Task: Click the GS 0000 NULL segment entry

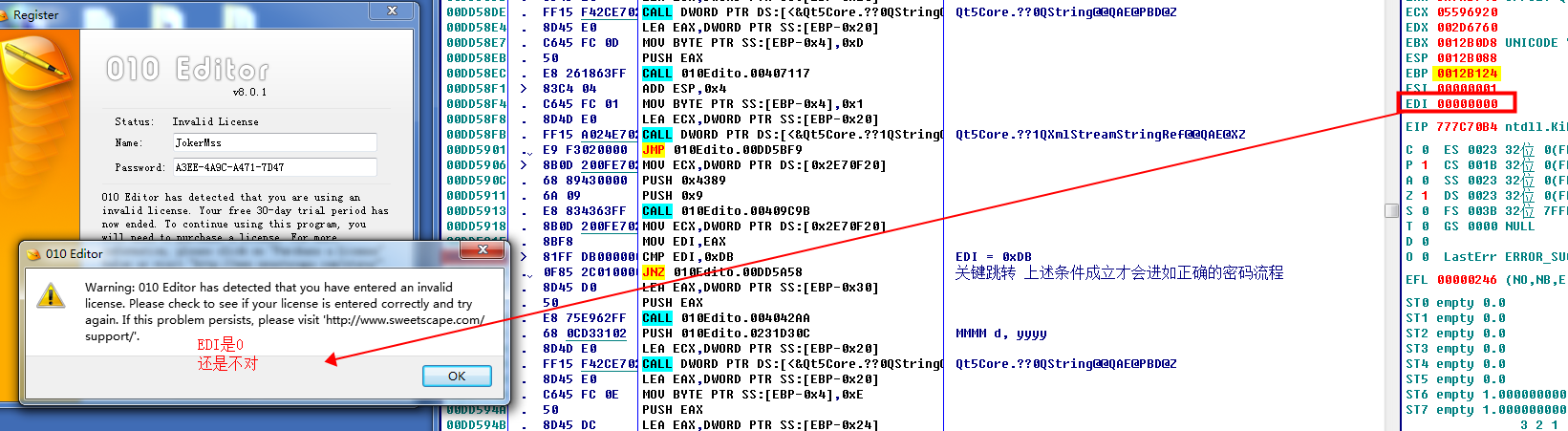Action: point(1489,226)
